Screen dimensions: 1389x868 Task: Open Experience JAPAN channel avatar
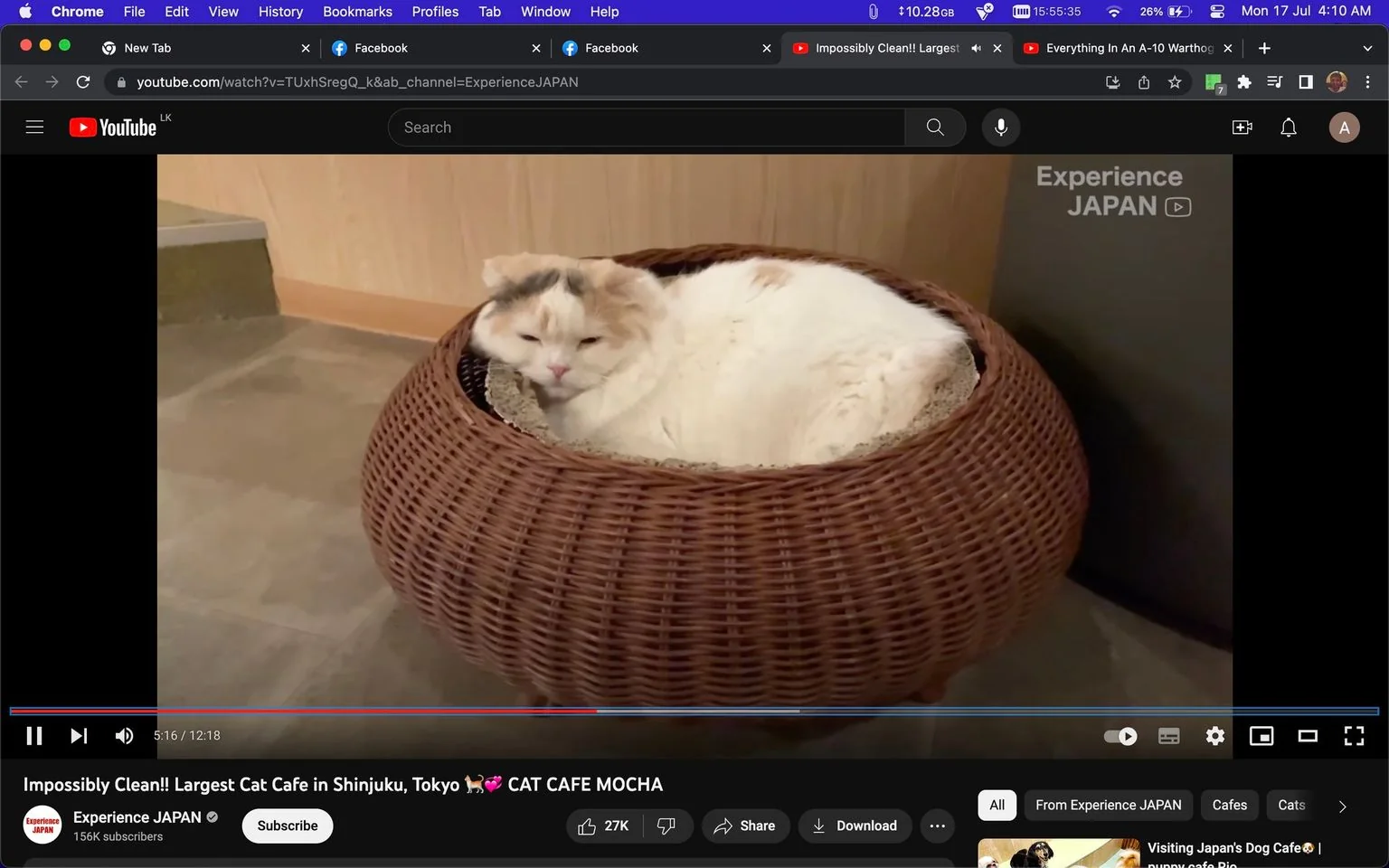pos(43,825)
